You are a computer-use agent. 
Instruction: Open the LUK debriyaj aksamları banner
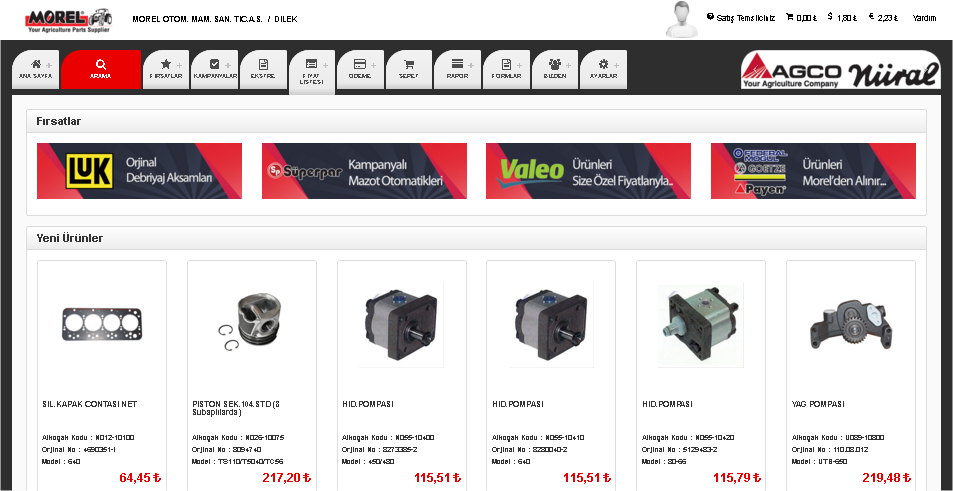tap(139, 171)
